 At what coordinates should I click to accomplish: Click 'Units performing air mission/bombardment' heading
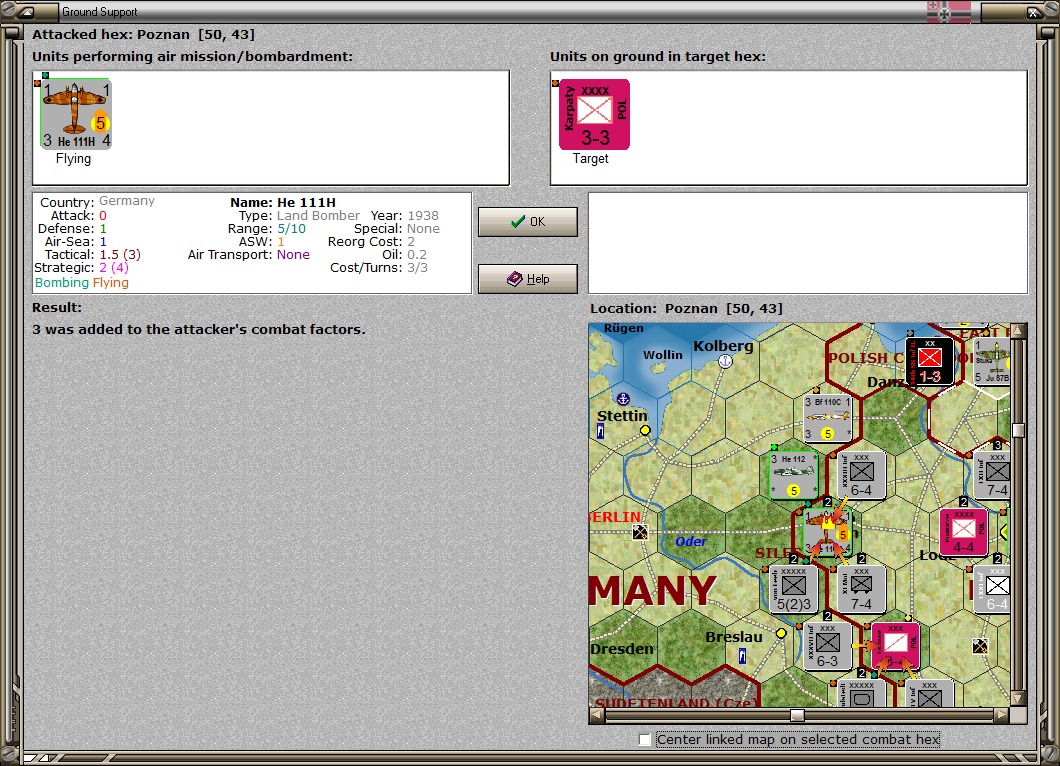tap(193, 57)
